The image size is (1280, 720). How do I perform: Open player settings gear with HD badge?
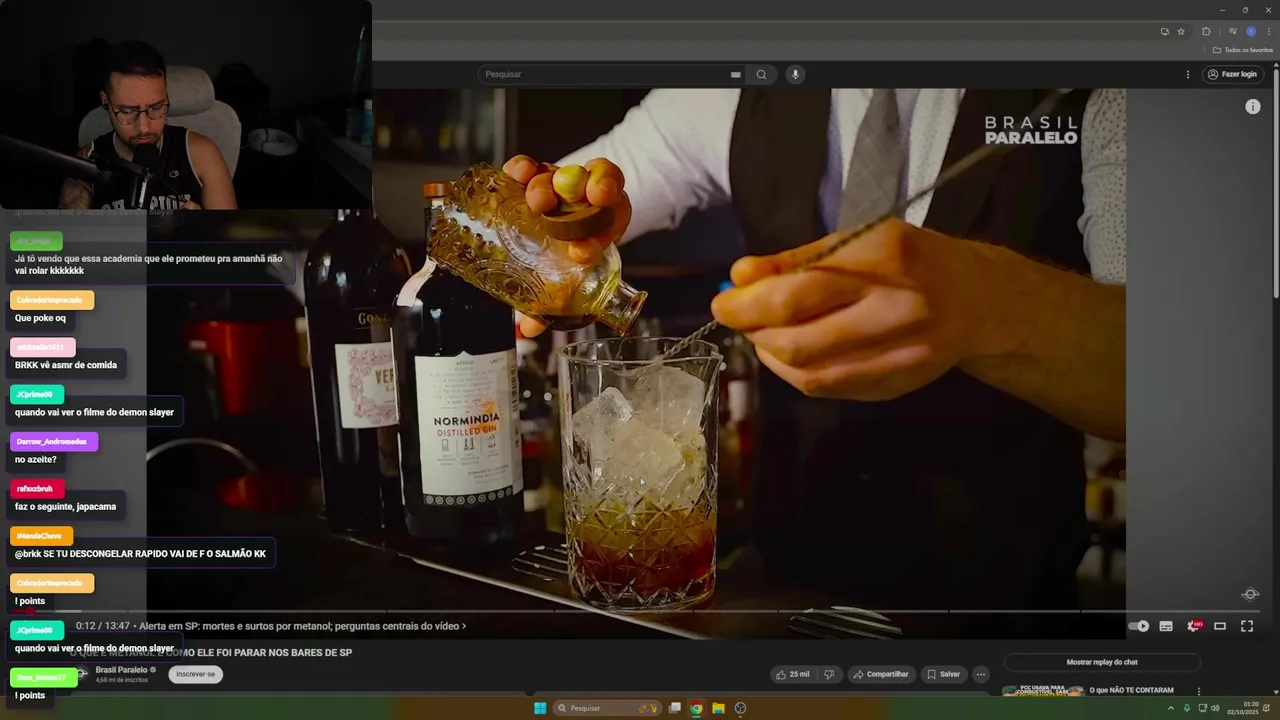pyautogui.click(x=1194, y=626)
